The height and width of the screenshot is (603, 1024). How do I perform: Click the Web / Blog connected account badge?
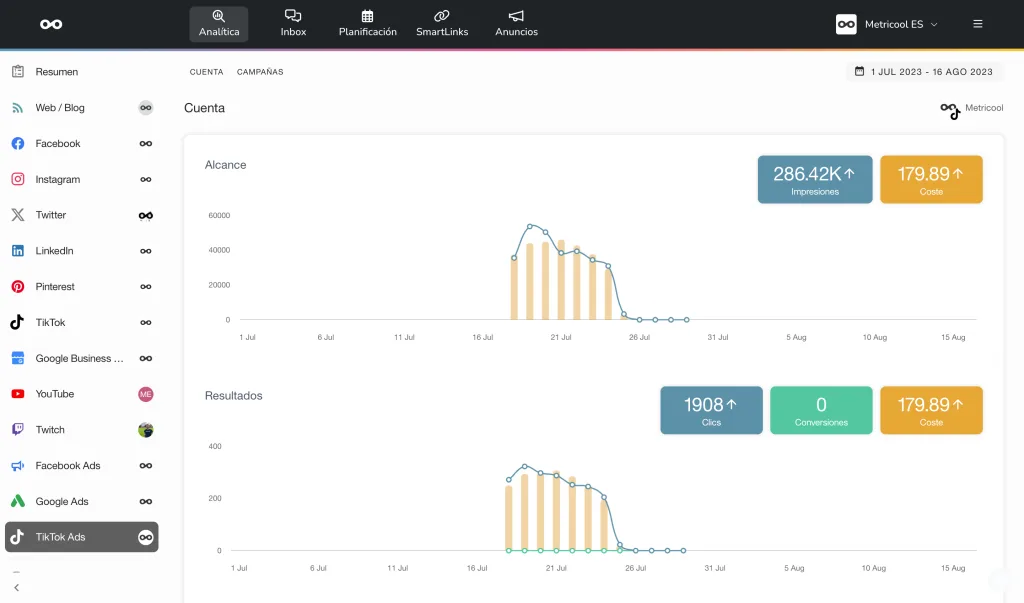[146, 108]
